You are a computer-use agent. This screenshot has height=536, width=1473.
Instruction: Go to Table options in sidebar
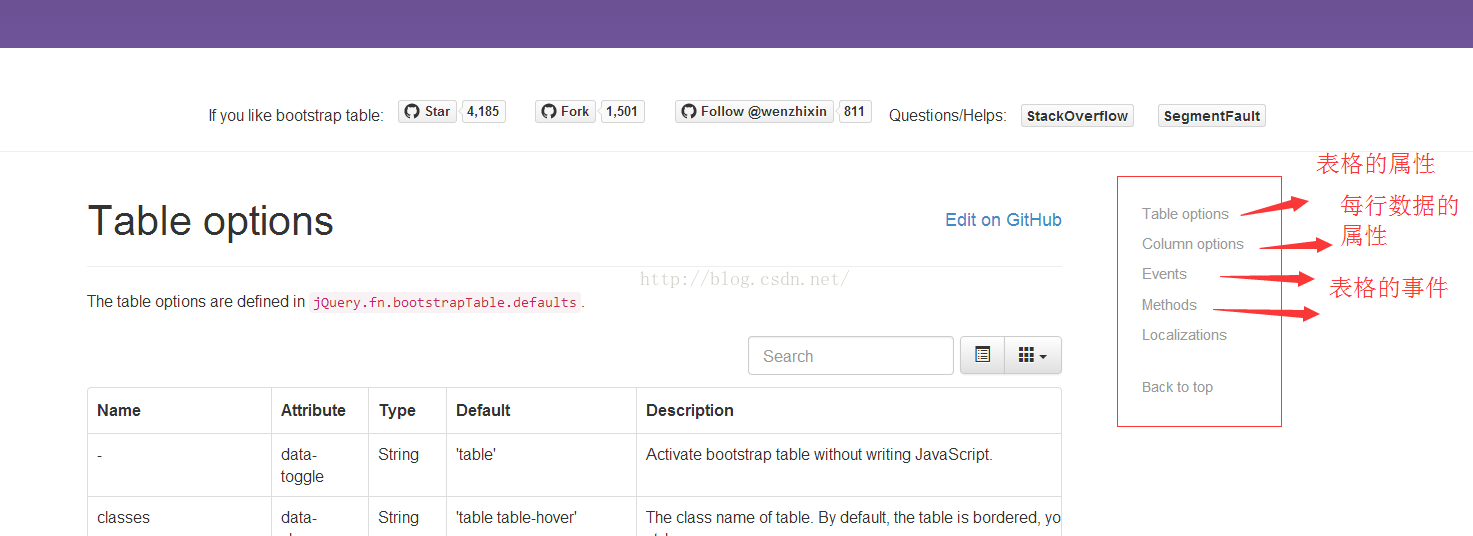[x=1185, y=214]
